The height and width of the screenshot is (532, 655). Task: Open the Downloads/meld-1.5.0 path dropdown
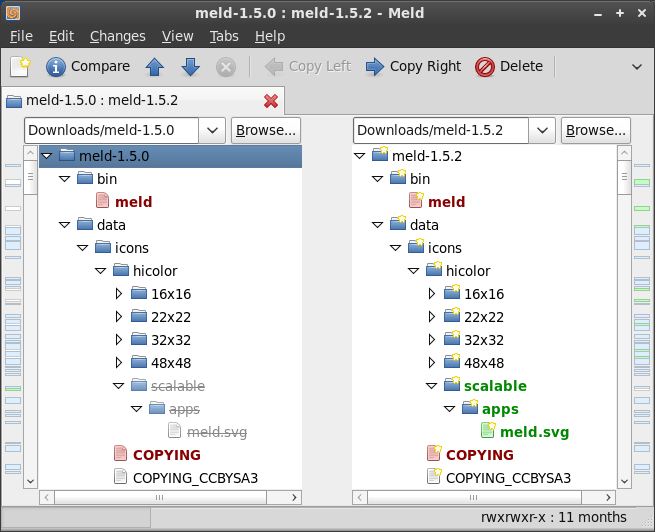(x=212, y=130)
